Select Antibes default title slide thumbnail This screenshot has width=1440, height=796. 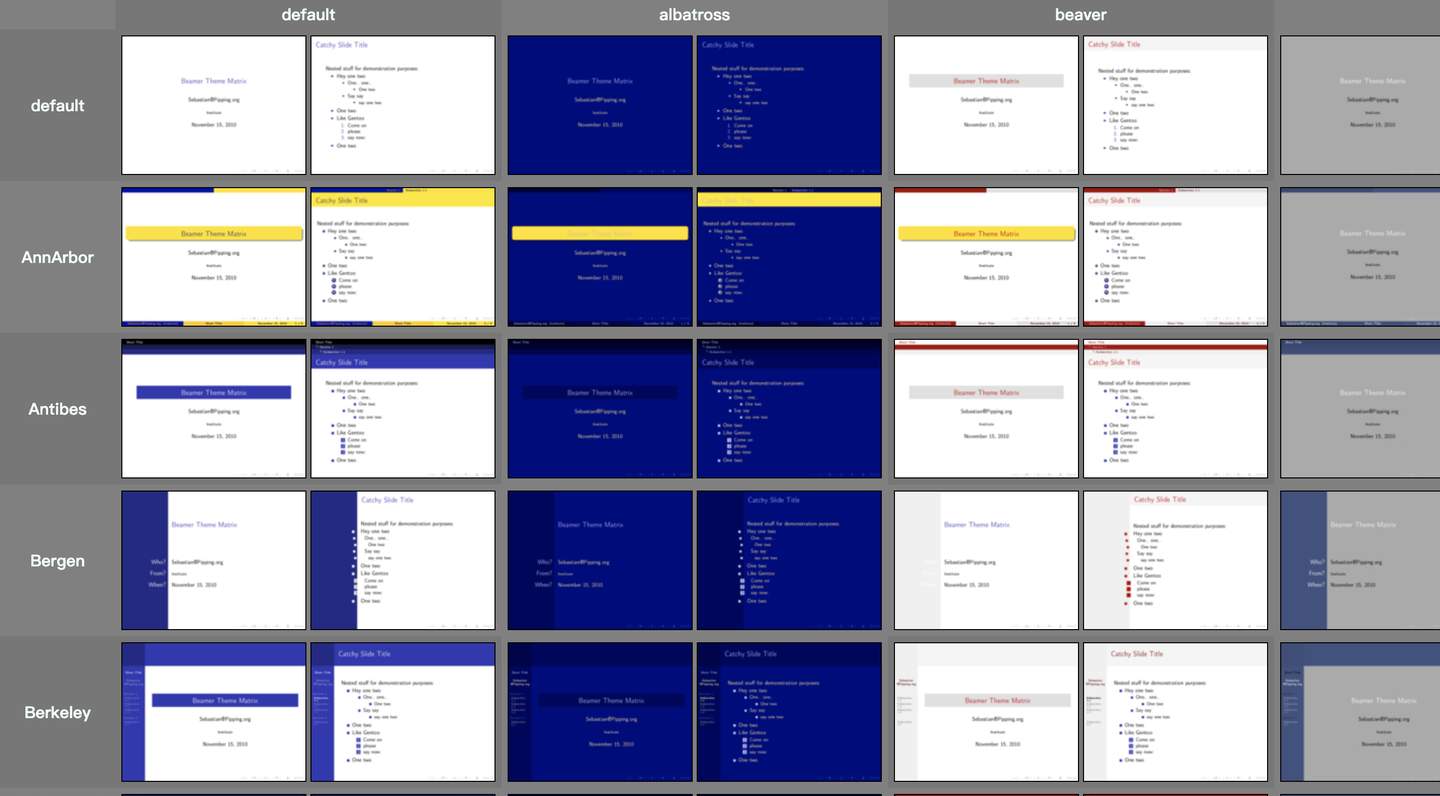[x=214, y=409]
